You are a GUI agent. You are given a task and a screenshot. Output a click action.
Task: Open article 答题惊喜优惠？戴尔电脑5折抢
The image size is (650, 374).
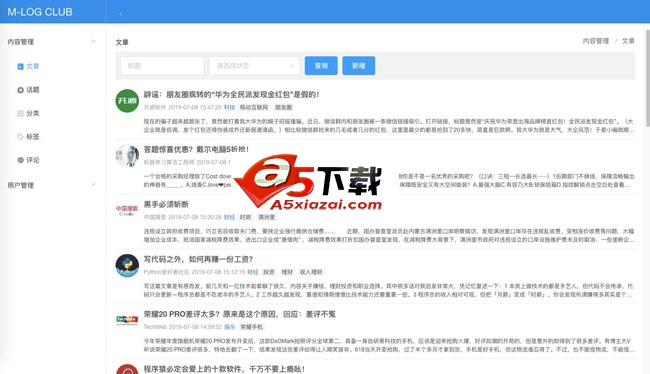tap(196, 149)
